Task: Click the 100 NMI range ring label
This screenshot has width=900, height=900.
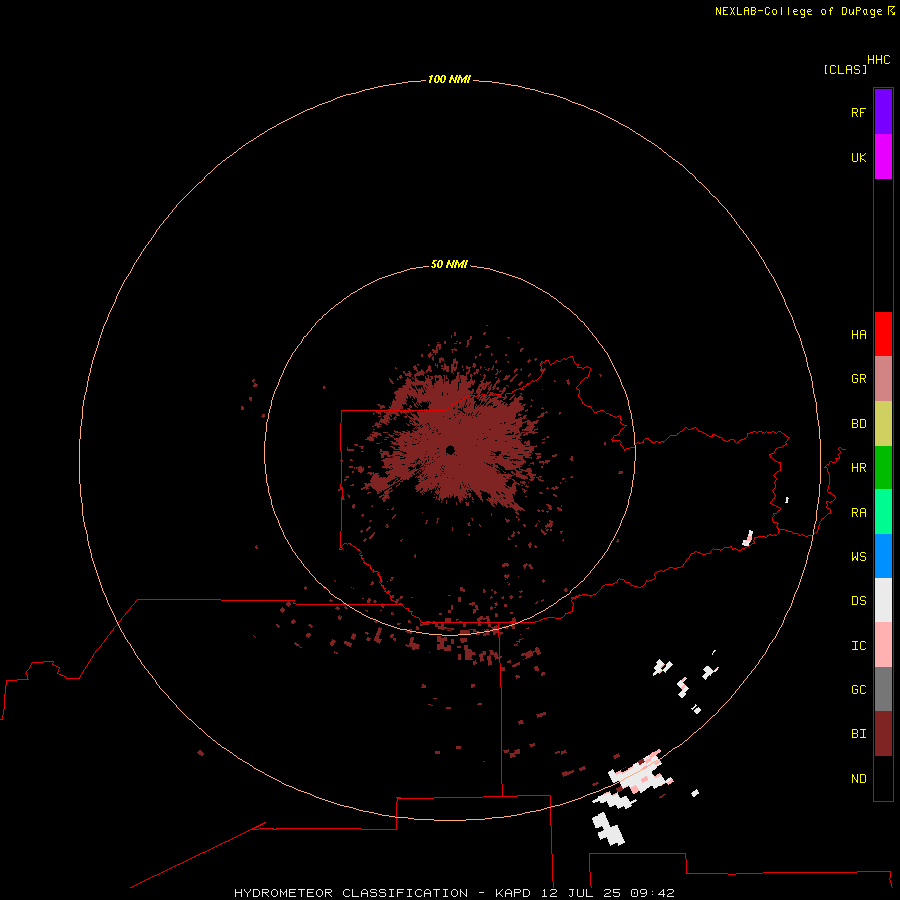Action: click(x=449, y=79)
